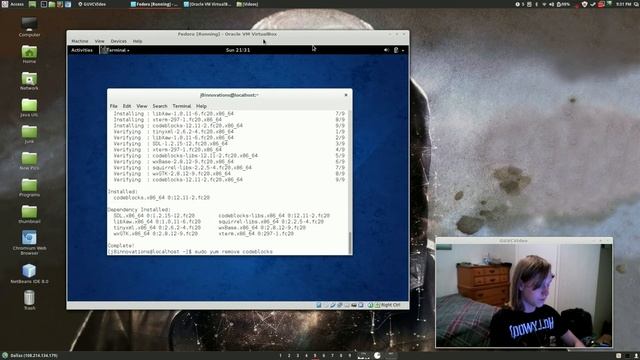Viewport: 640px width, 360px height.
Task: Click VirtualBox hard disk activity status icon
Action: coord(319,305)
